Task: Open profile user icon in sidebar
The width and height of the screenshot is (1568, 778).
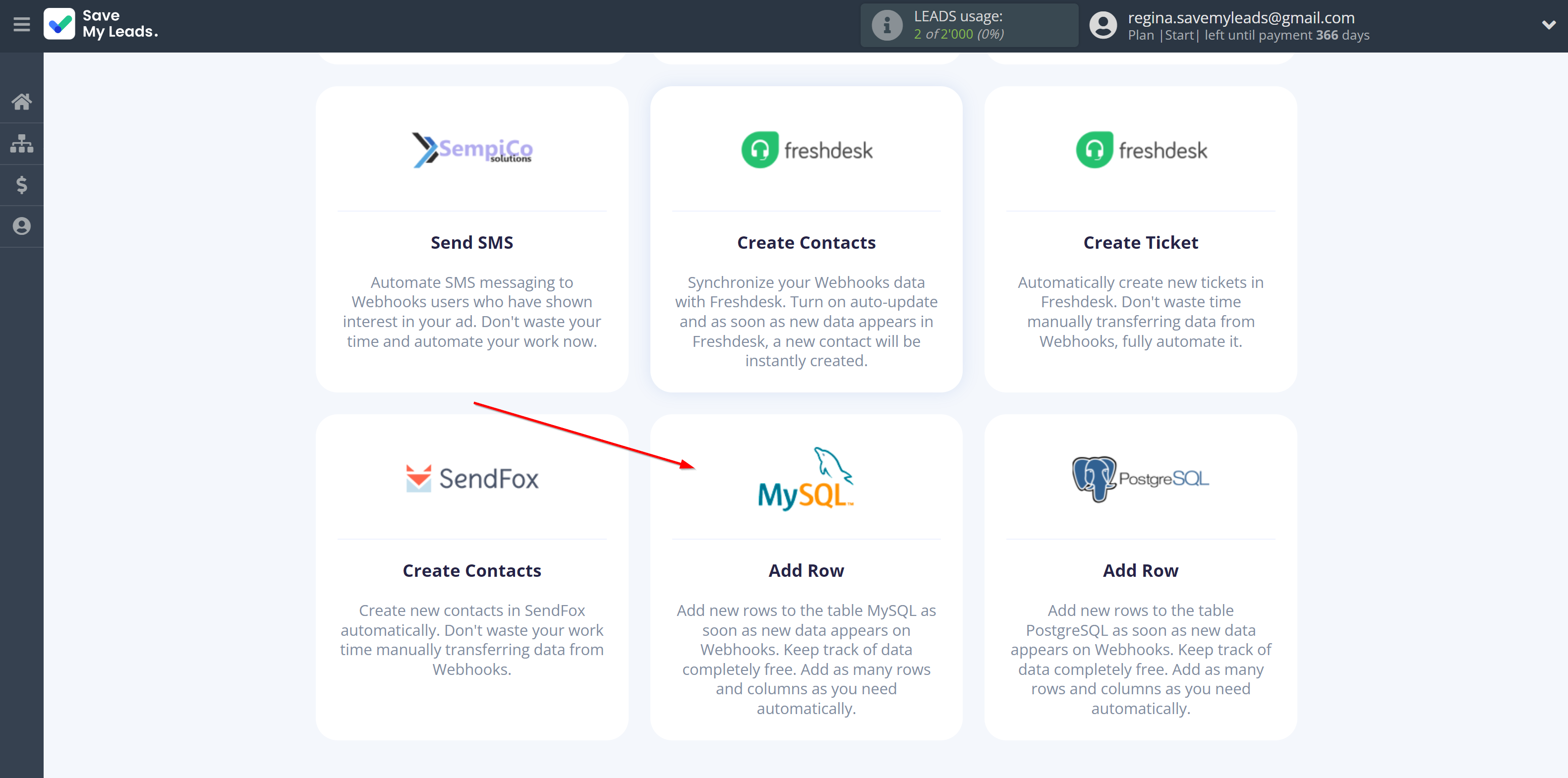Action: coord(21,226)
